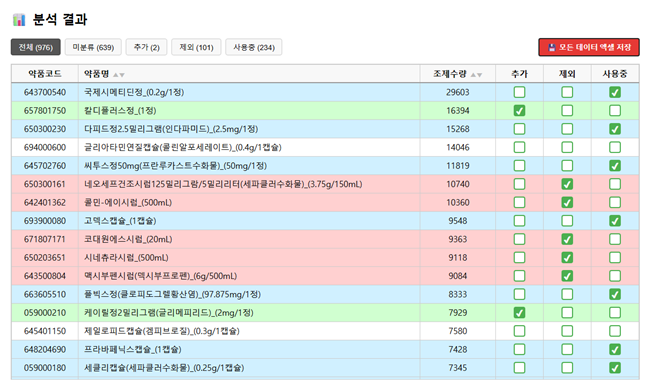Uncheck 추가 for 칼디플러스정
This screenshot has width=650, height=390.
(519, 111)
